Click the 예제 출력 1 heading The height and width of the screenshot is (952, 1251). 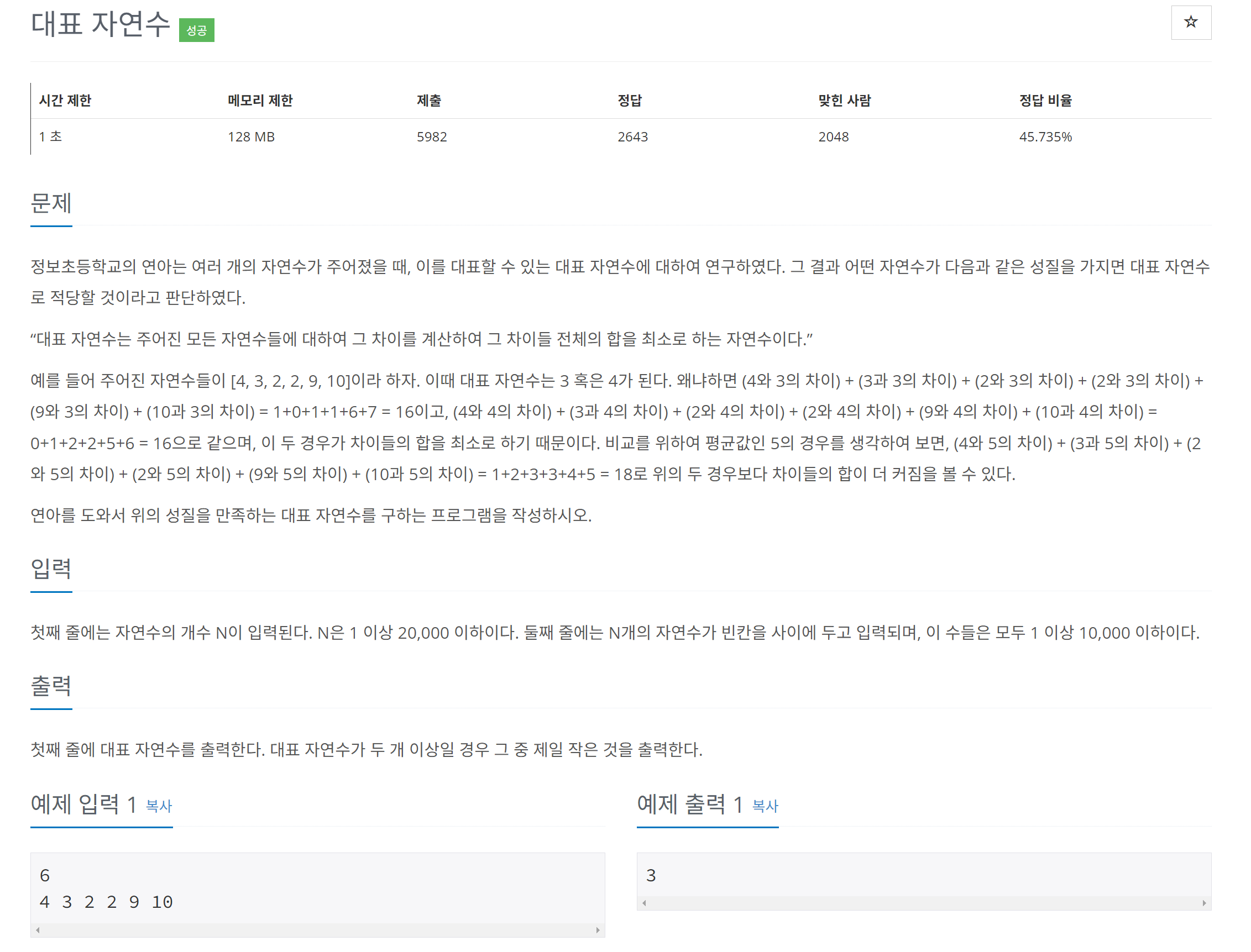tap(689, 803)
